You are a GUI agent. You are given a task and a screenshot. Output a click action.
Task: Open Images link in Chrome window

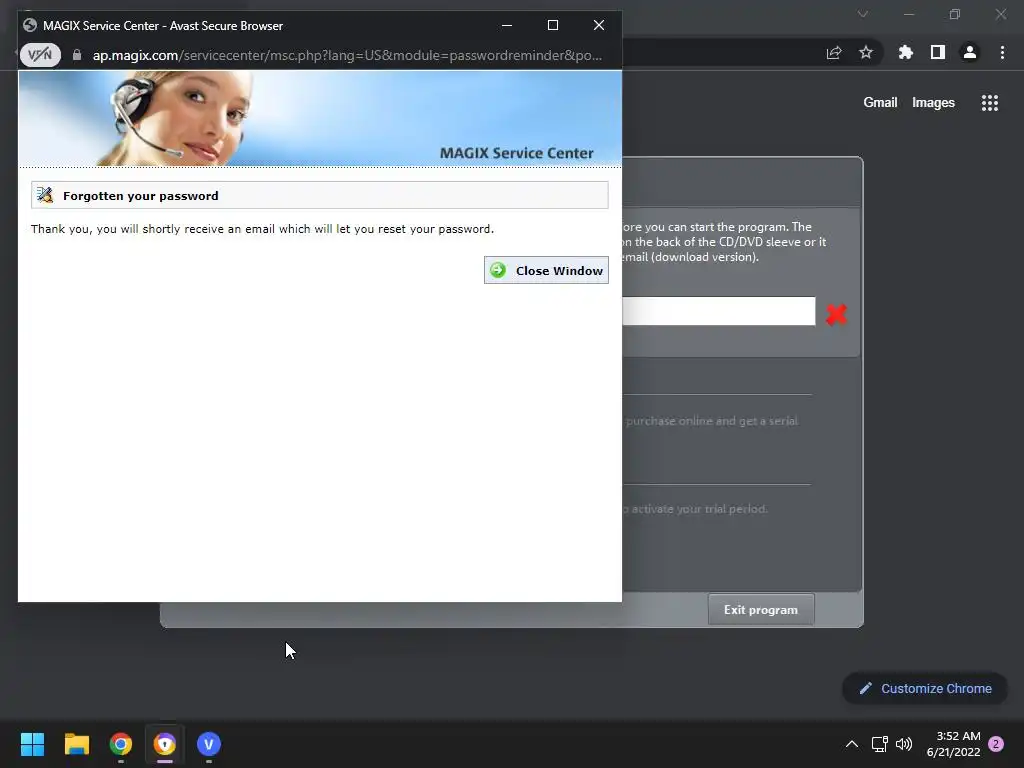[x=933, y=103]
